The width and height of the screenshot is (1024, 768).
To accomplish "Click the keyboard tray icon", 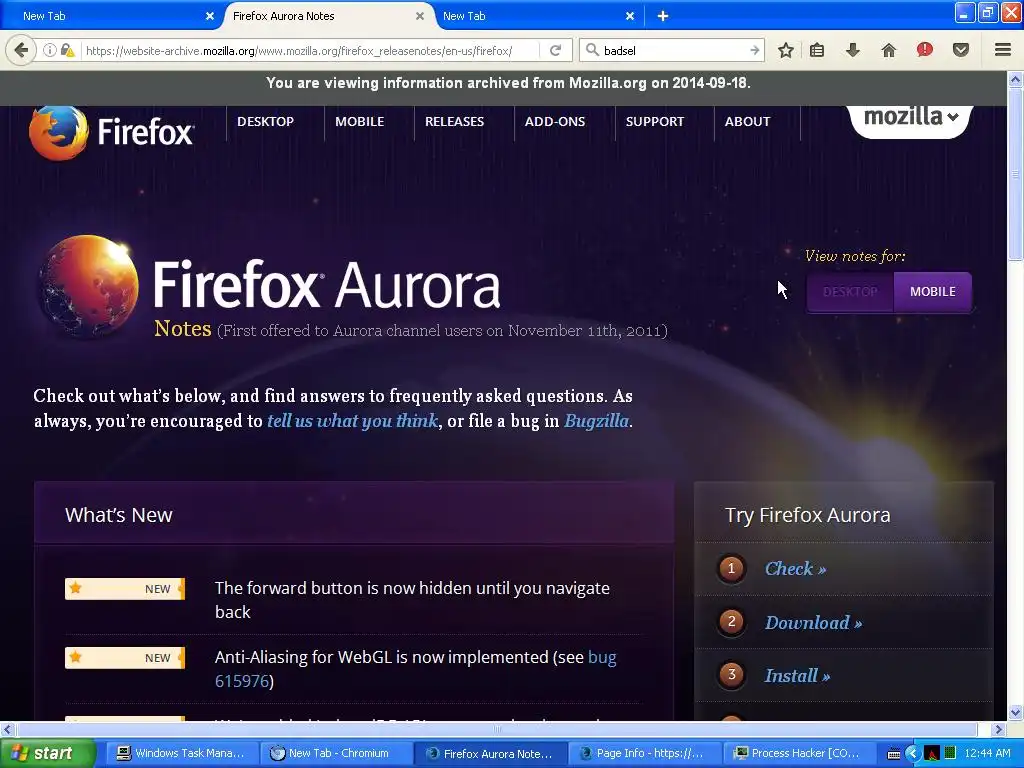I will point(894,754).
